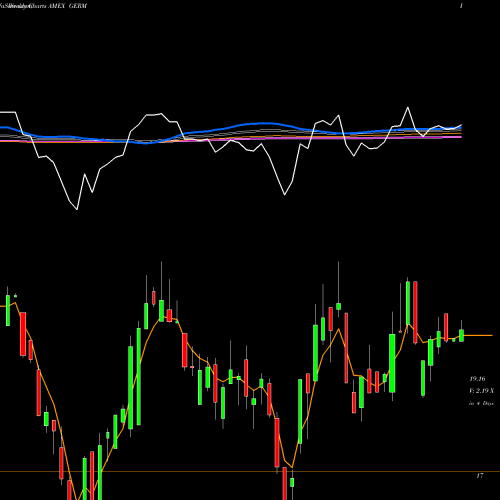Click the "GERM" ticker label
The width and height of the screenshot is (500, 500).
[x=77, y=6]
